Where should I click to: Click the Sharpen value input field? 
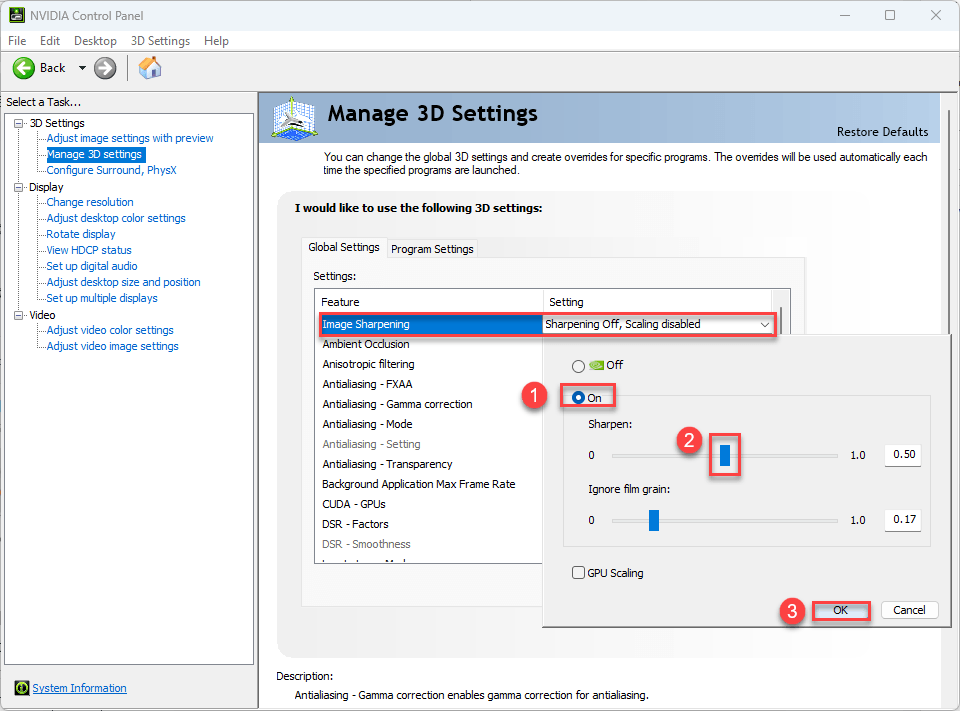click(x=903, y=455)
